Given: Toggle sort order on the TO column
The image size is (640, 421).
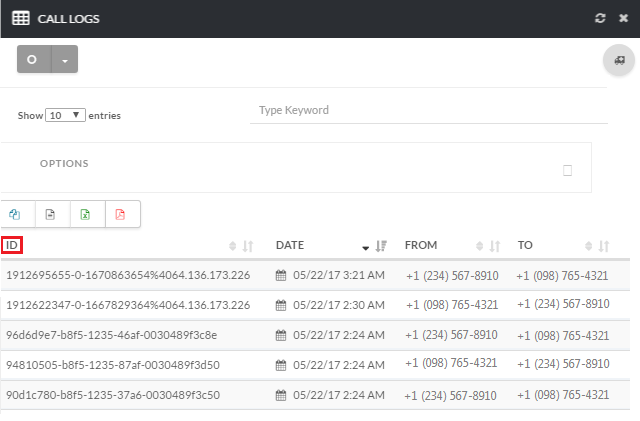Looking at the screenshot, I should (603, 245).
